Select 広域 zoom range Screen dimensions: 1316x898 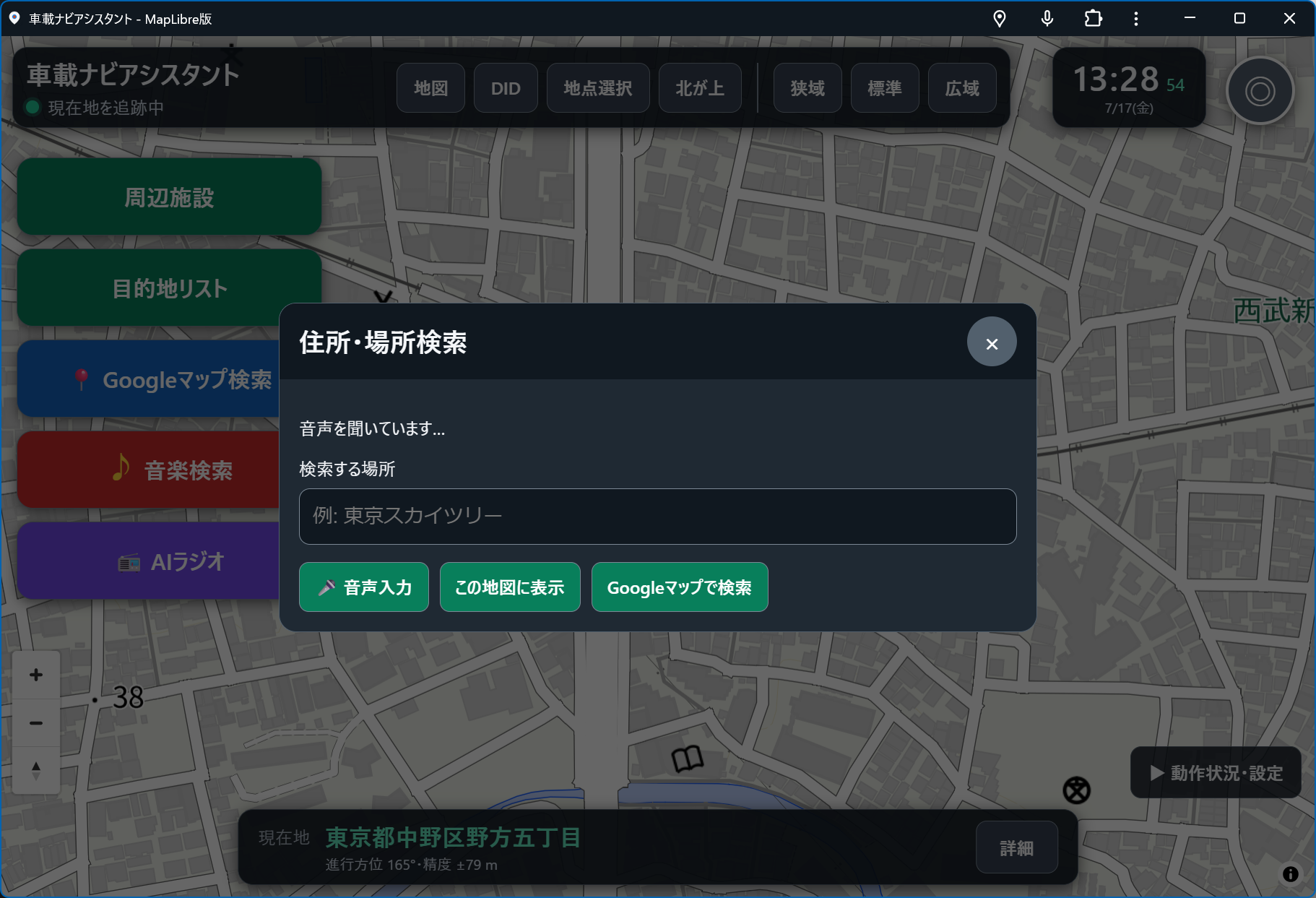(x=962, y=88)
